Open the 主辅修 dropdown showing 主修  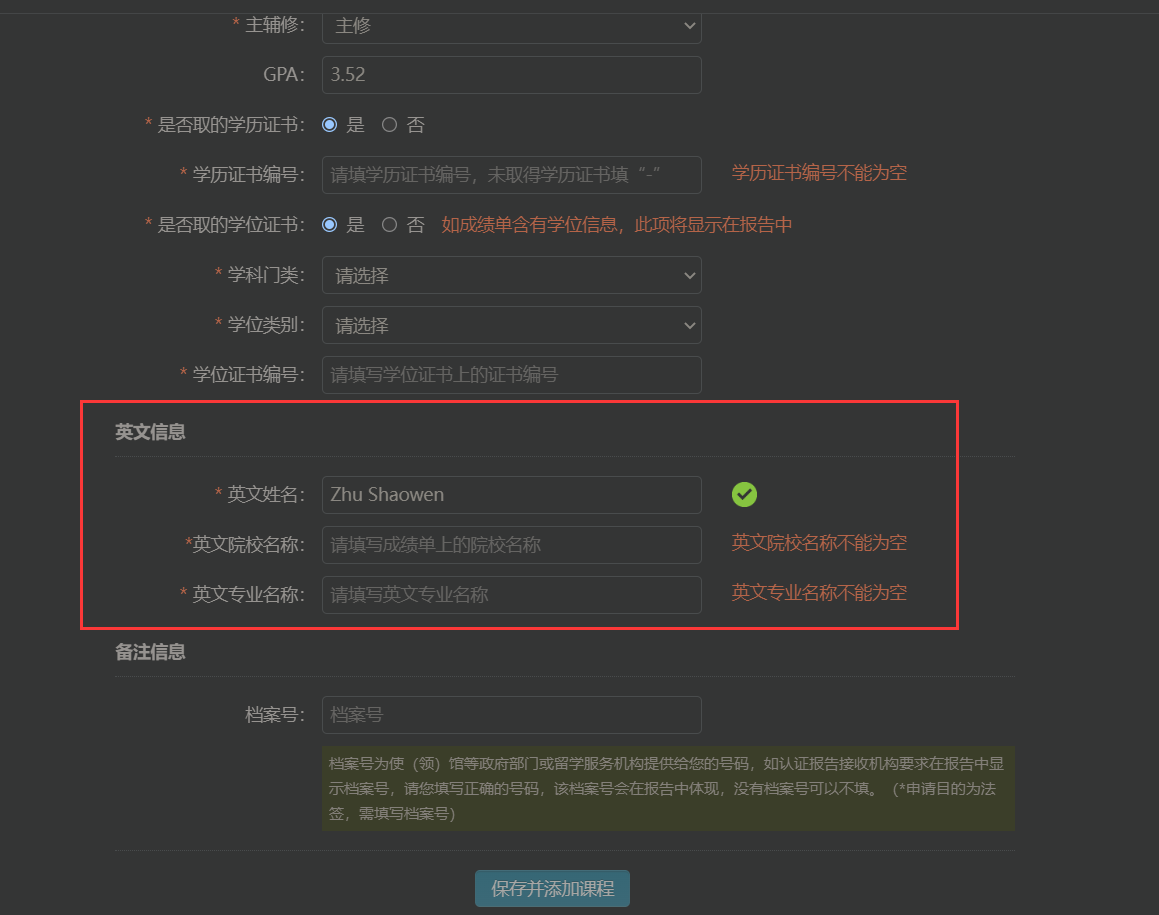tap(511, 26)
